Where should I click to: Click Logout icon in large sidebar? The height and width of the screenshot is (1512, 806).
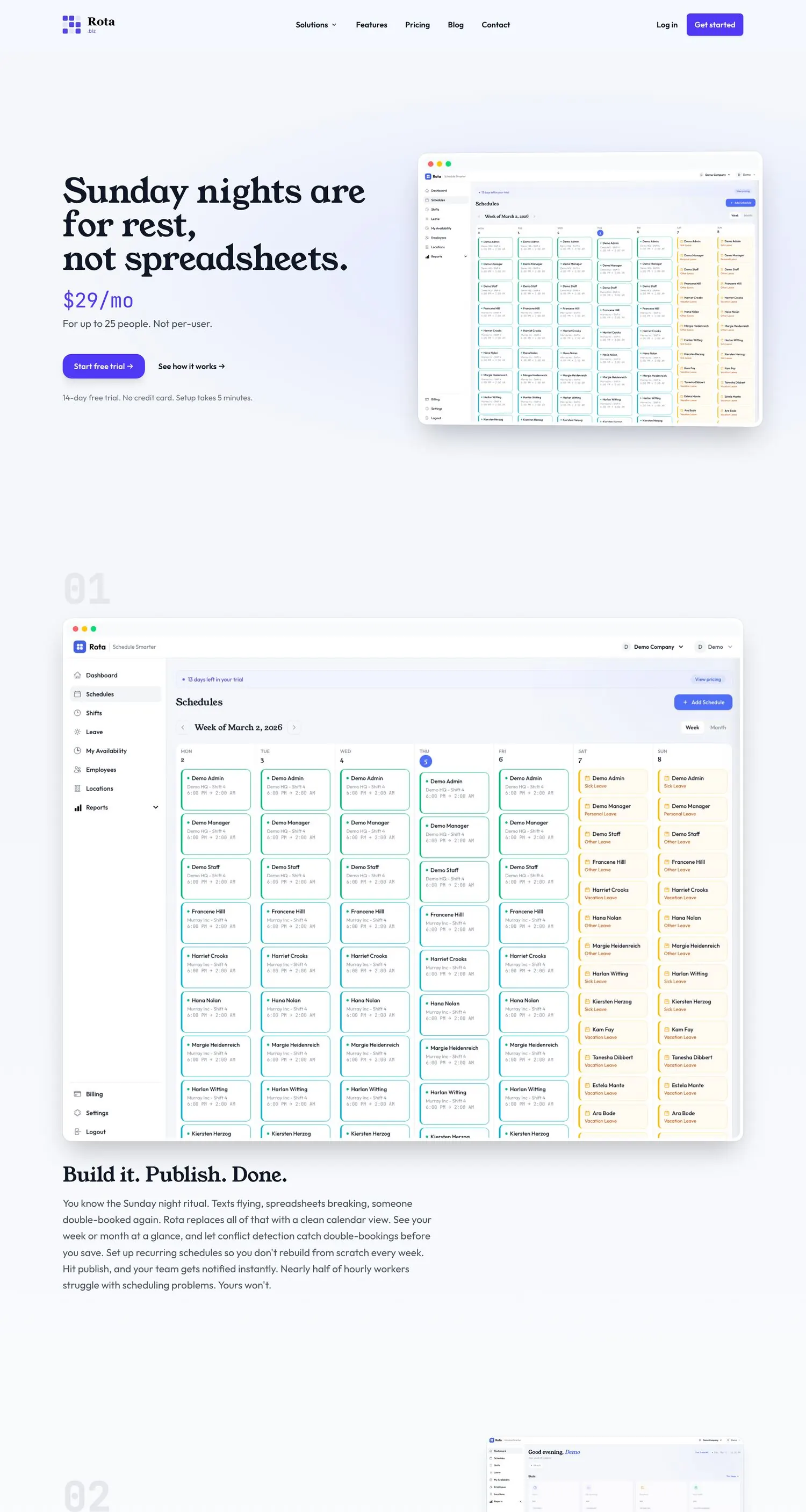(77, 1131)
